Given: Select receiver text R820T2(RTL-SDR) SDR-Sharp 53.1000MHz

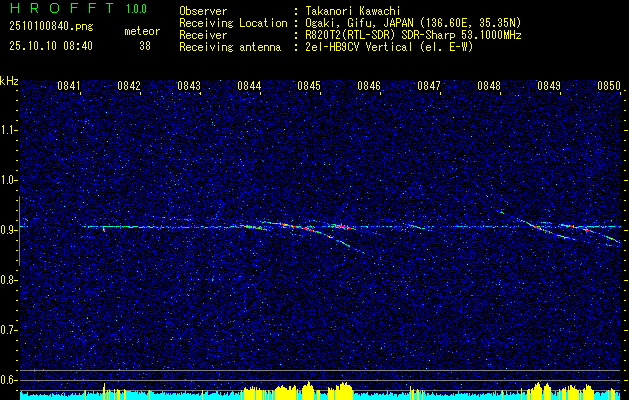Looking at the screenshot, I should pyautogui.click(x=413, y=35).
